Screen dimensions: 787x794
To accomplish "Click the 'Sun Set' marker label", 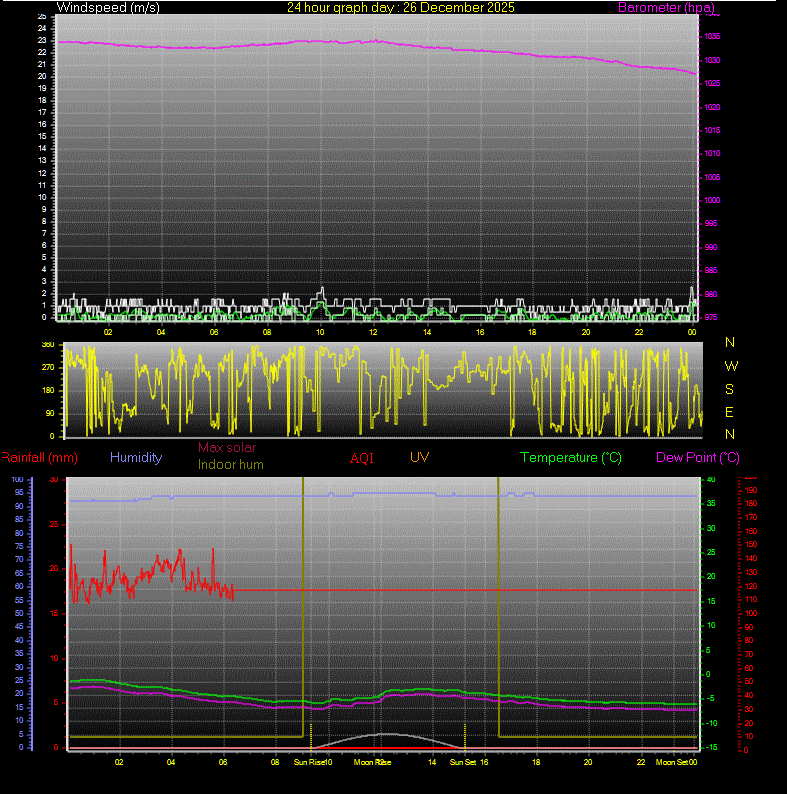I will click(463, 762).
